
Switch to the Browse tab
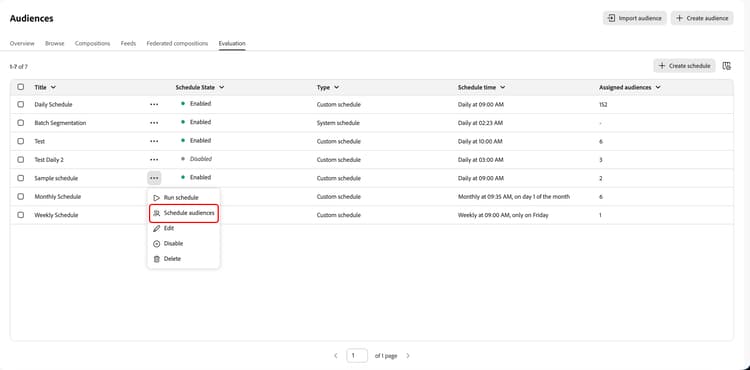(x=55, y=44)
